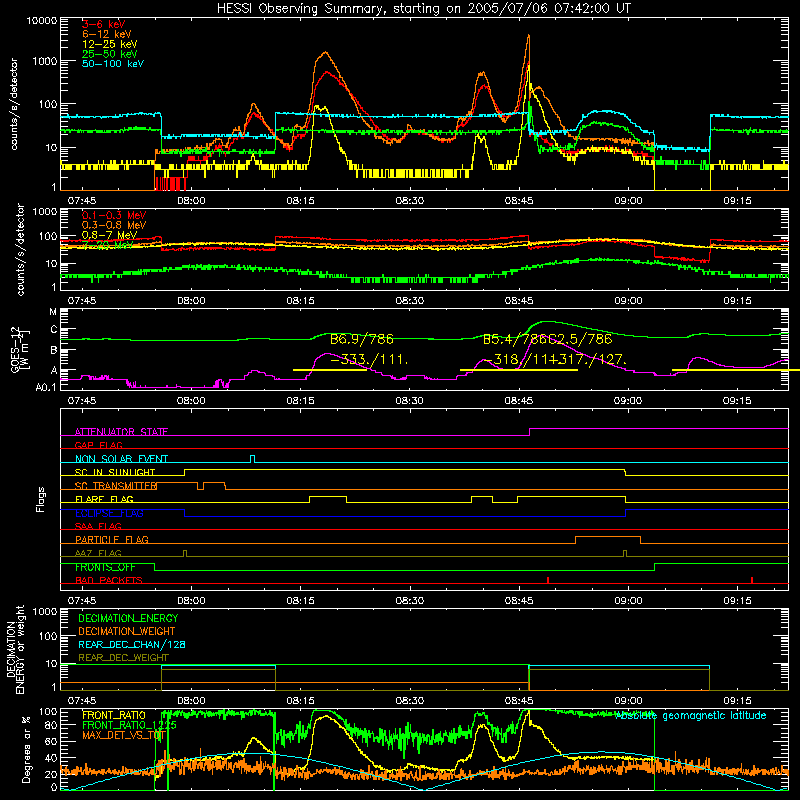Click the orange 6-12 keV peak near 08:46

[529, 36]
